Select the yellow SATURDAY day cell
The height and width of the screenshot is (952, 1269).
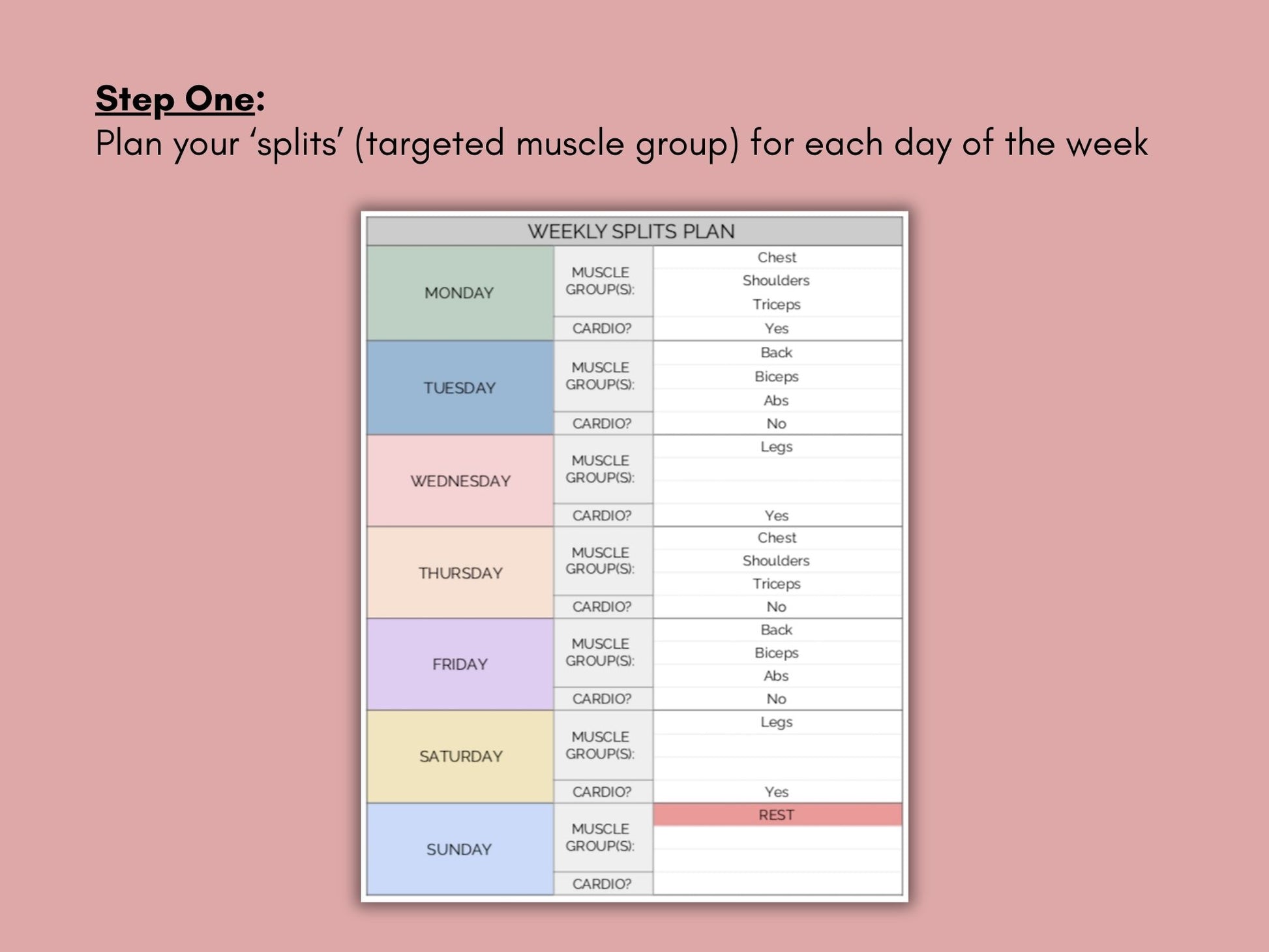[x=460, y=756]
